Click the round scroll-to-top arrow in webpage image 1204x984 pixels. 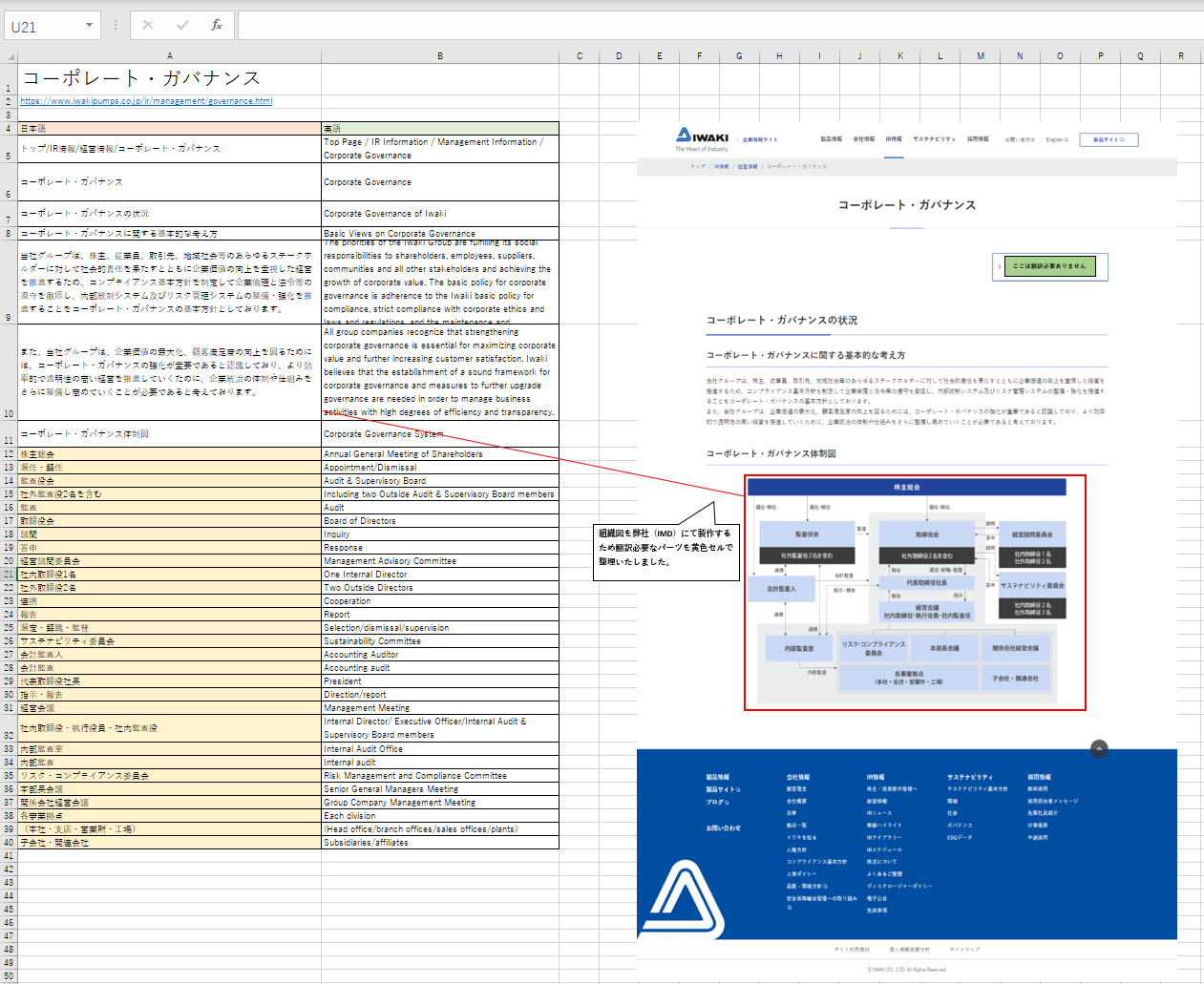click(x=1099, y=749)
